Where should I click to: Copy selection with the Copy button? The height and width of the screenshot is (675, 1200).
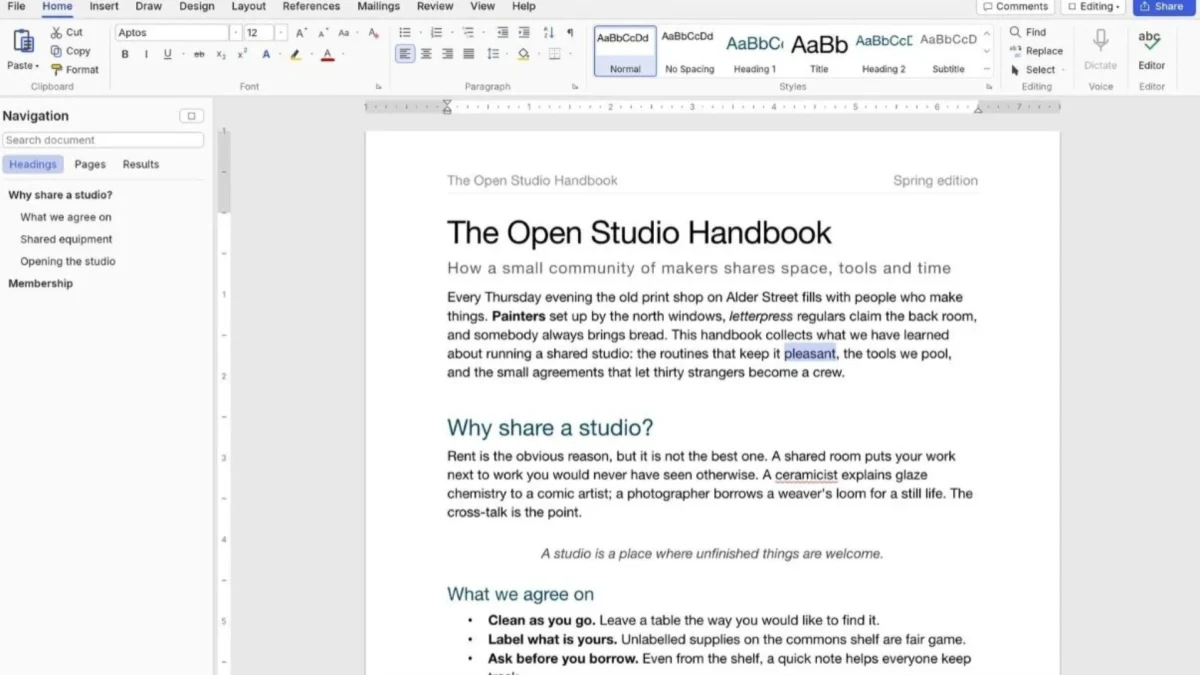(70, 51)
